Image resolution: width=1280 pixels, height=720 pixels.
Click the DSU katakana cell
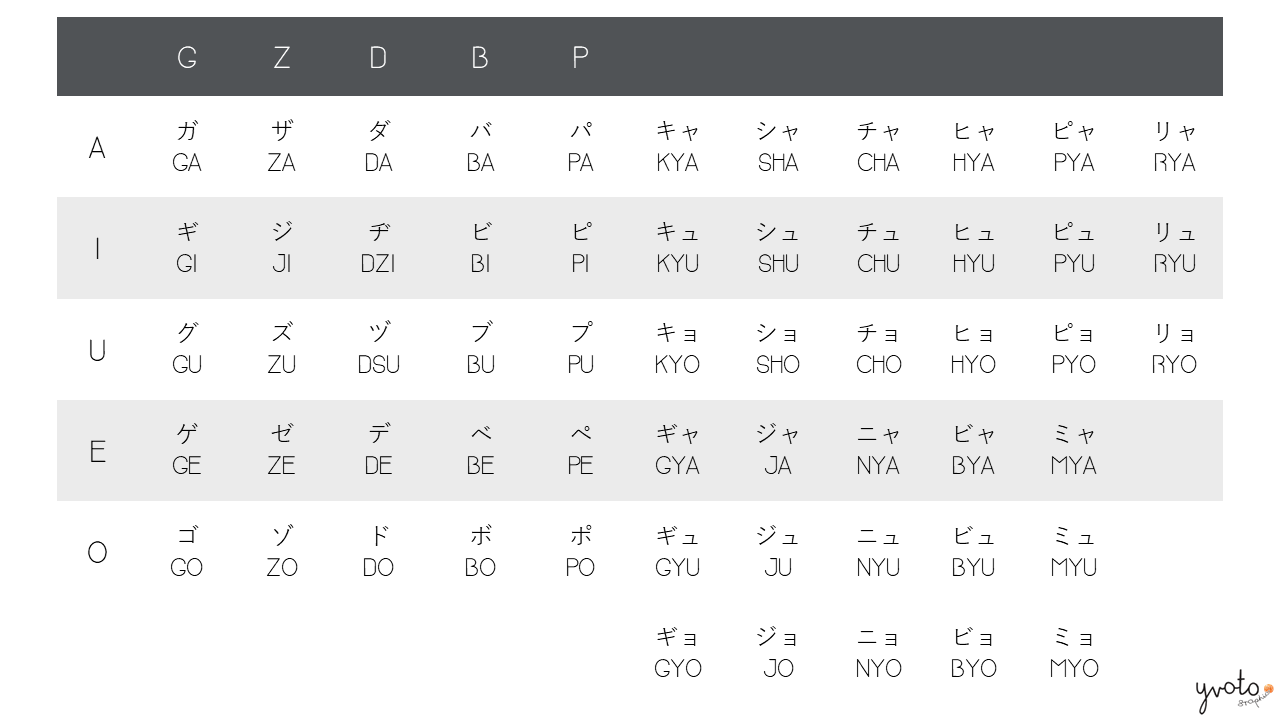coord(378,349)
